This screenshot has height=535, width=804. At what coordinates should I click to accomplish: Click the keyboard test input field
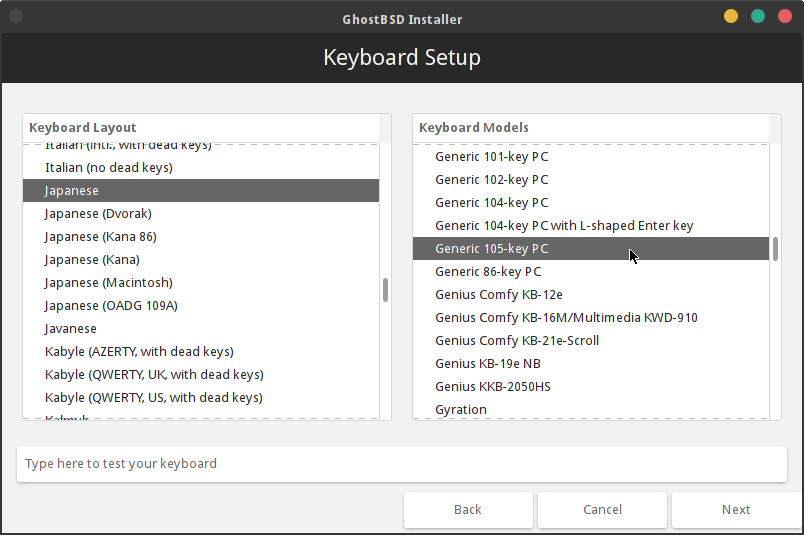coord(402,464)
